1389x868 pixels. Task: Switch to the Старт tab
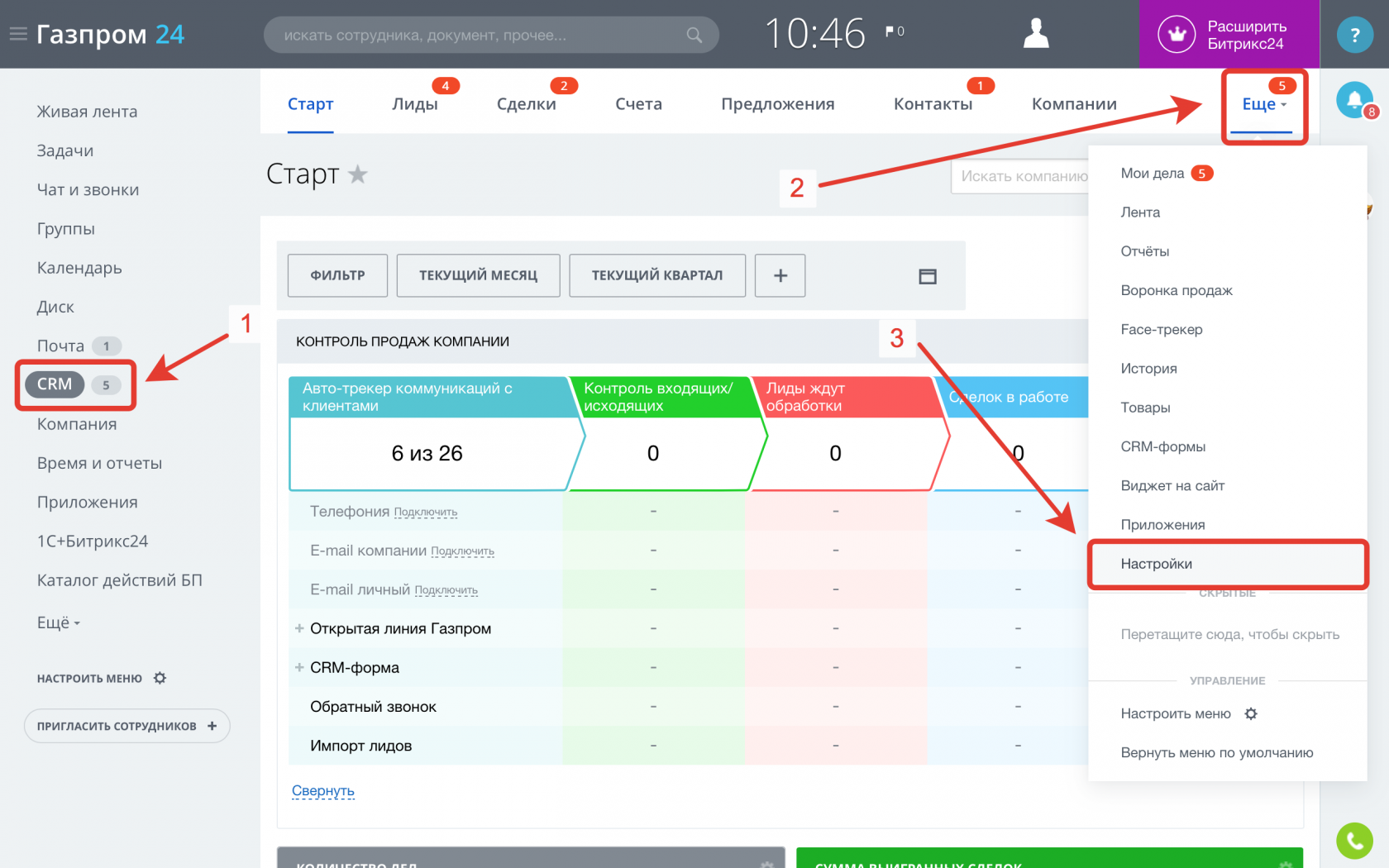click(x=310, y=104)
